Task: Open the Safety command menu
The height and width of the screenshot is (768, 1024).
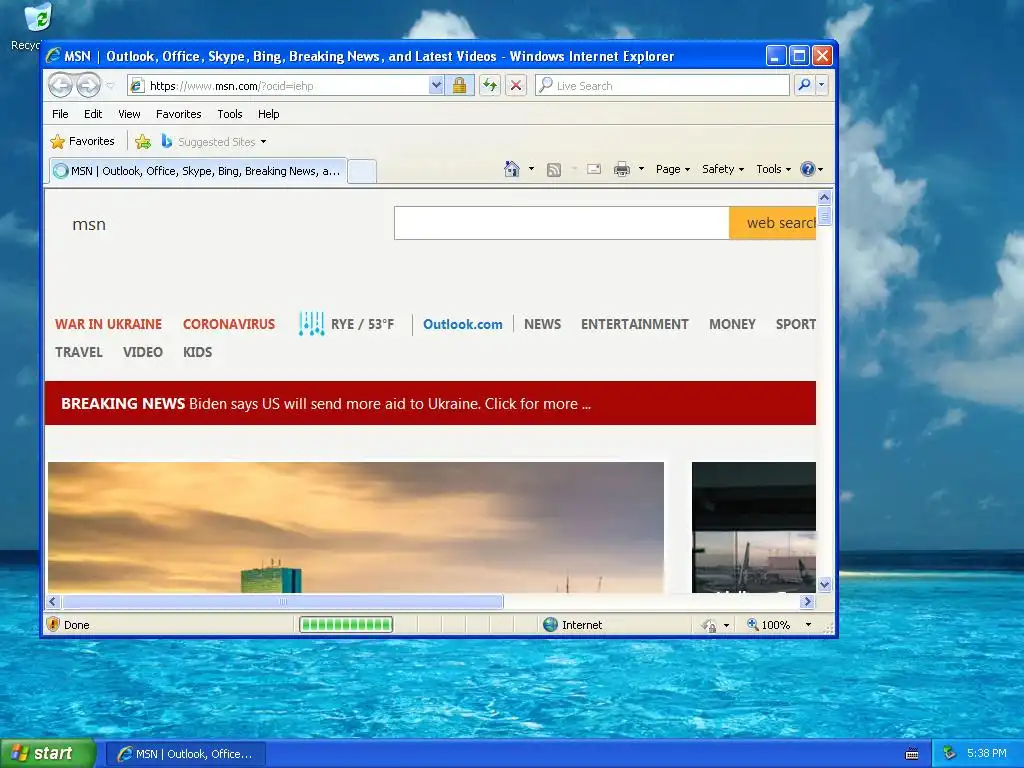Action: coord(723,169)
